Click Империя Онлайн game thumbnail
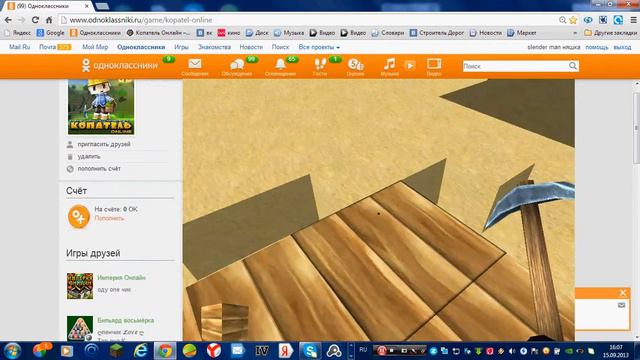Image resolution: width=640 pixels, height=360 pixels. pos(80,286)
